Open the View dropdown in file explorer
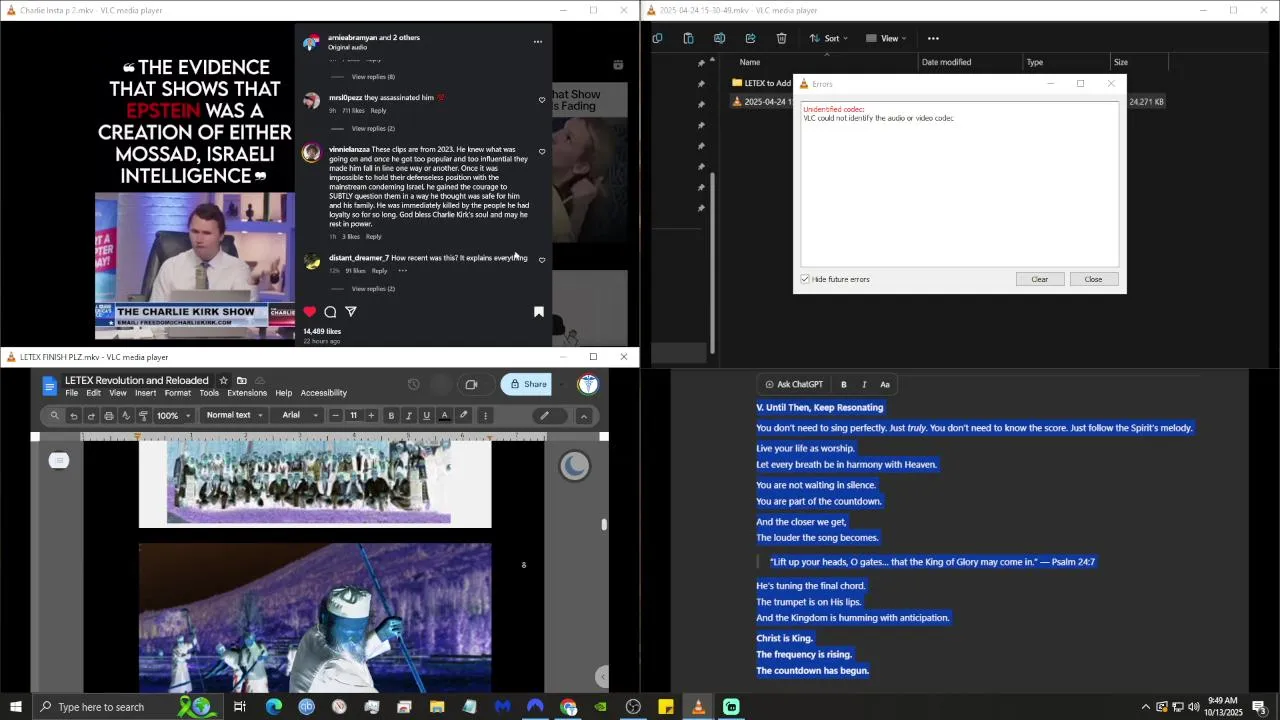The height and width of the screenshot is (720, 1280). [x=886, y=38]
